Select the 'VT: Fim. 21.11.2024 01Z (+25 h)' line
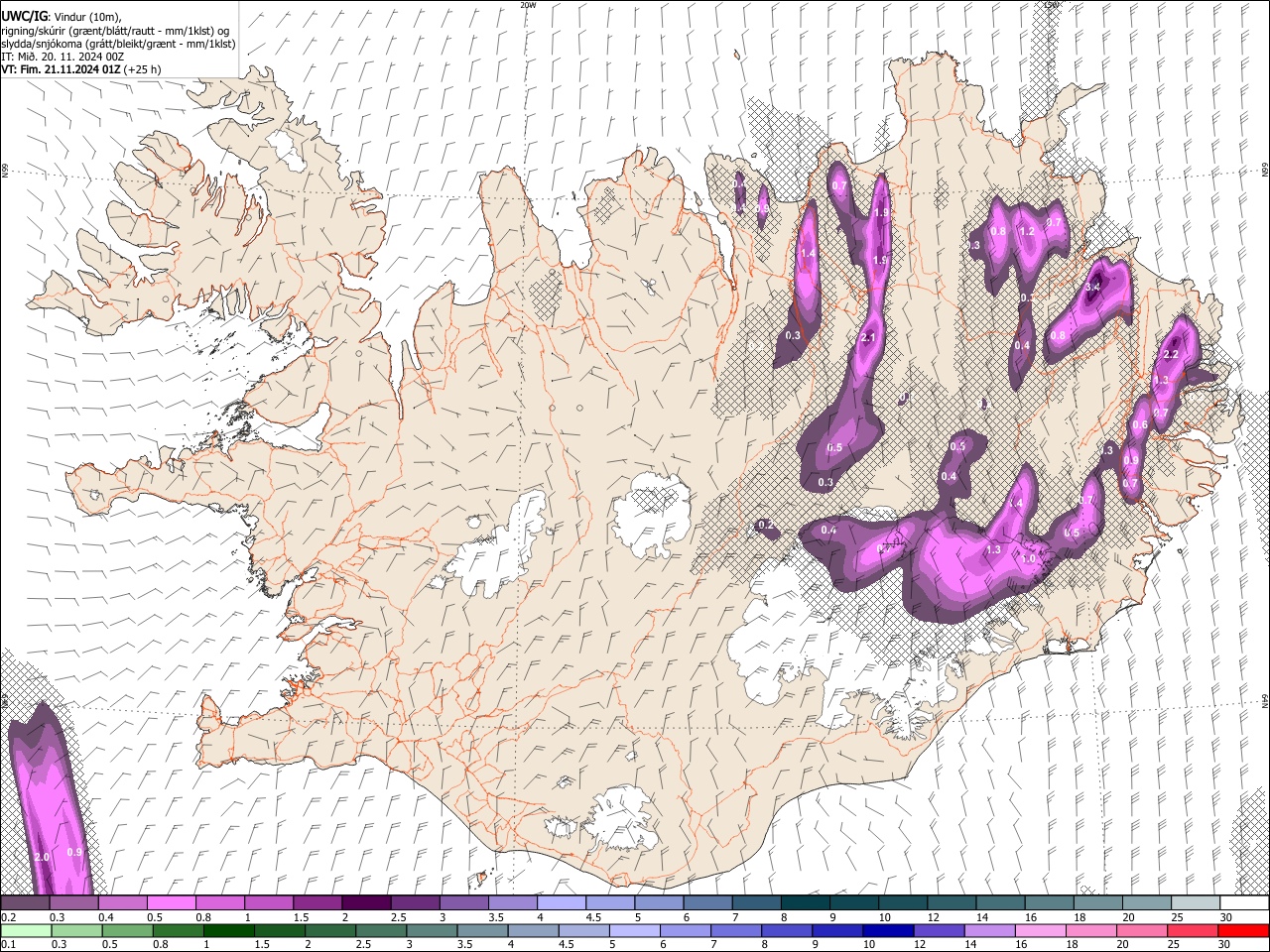 point(81,69)
